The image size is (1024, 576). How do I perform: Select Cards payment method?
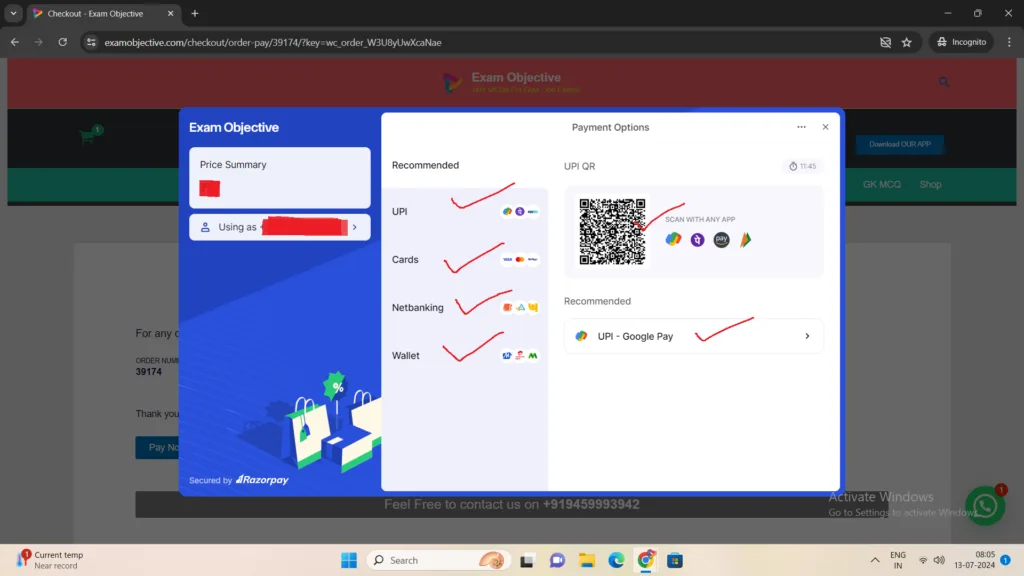click(x=464, y=259)
